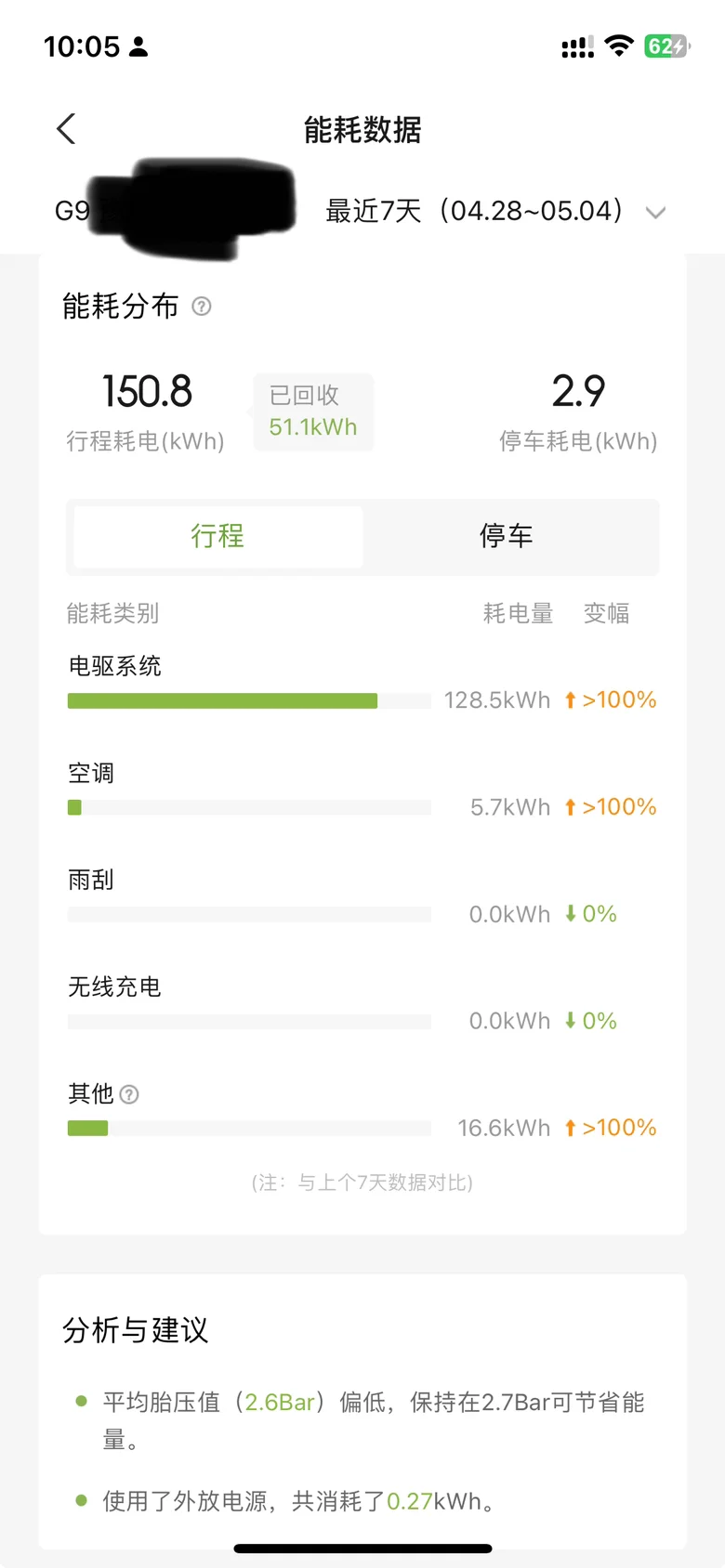Tap the orange up arrow for 电驱系统
Viewport: 725px width, 1568px height.
tap(571, 700)
